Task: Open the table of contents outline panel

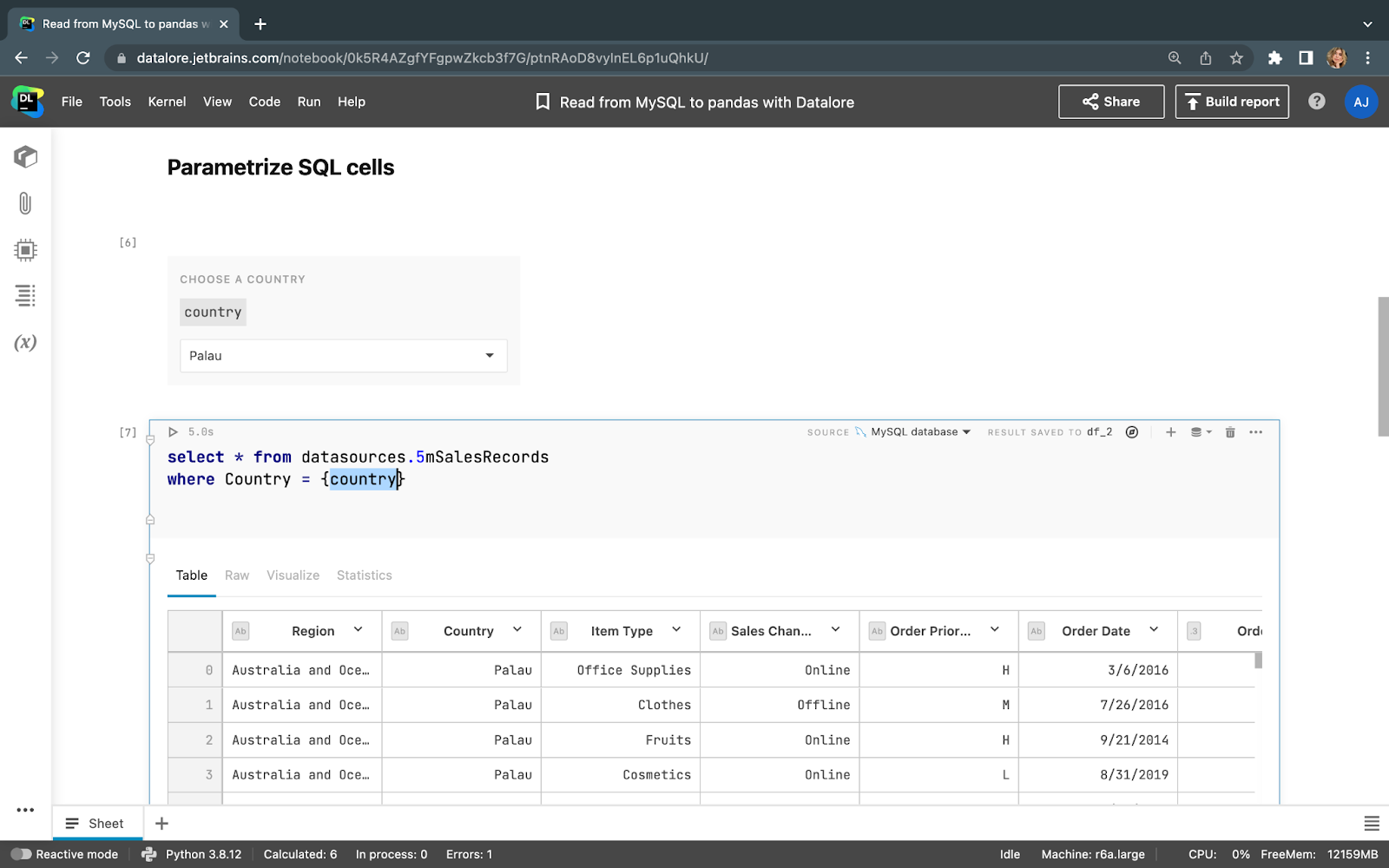Action: pyautogui.click(x=25, y=296)
